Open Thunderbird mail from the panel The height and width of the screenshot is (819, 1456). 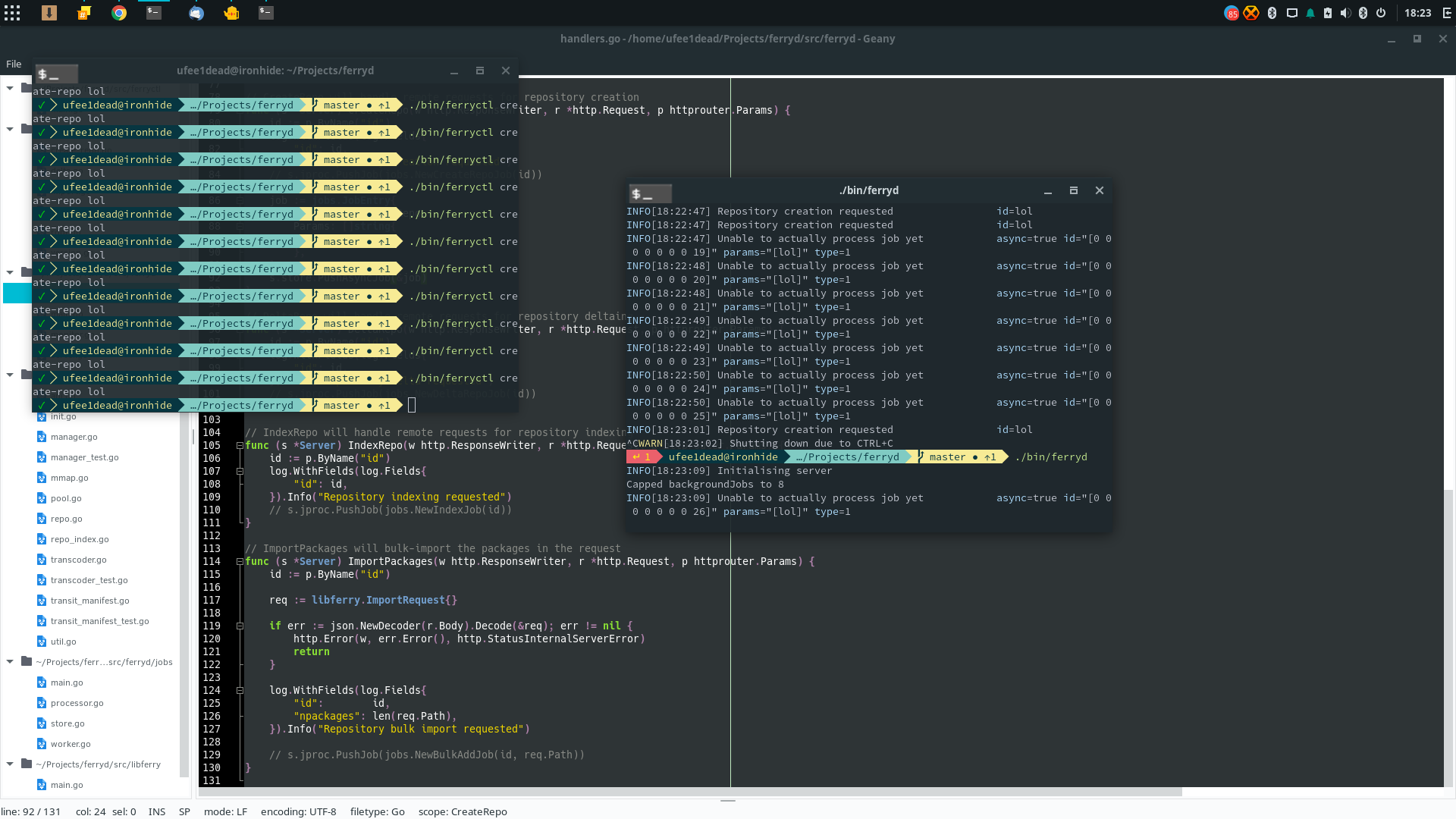196,13
